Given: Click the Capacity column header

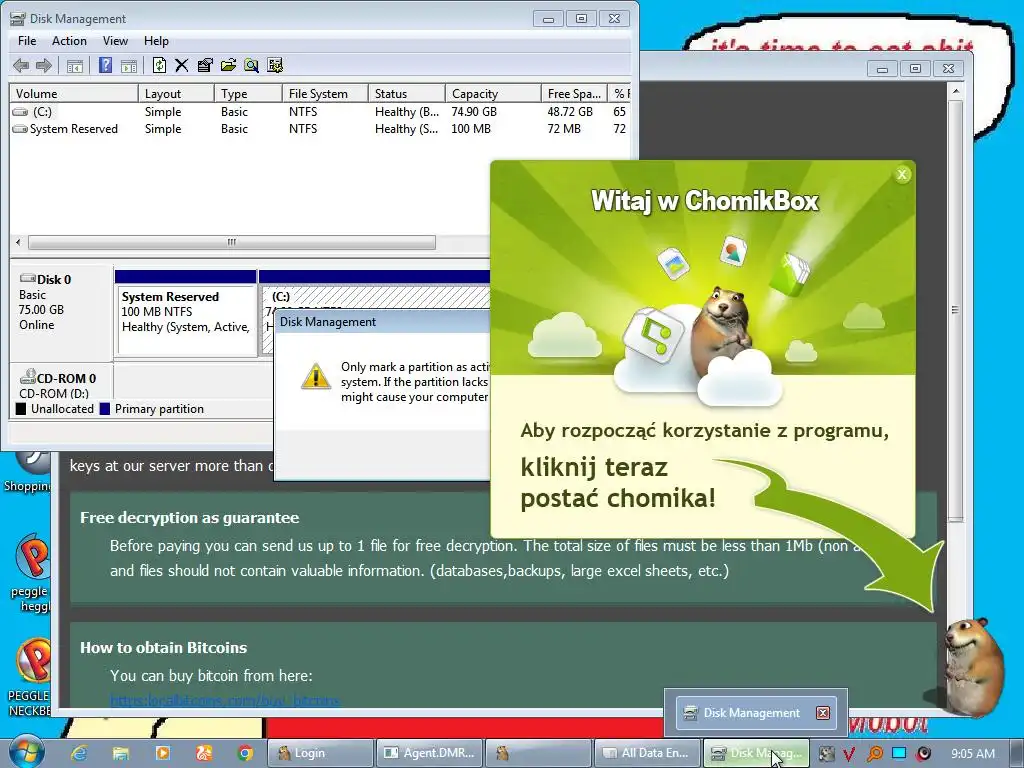Looking at the screenshot, I should tap(493, 93).
